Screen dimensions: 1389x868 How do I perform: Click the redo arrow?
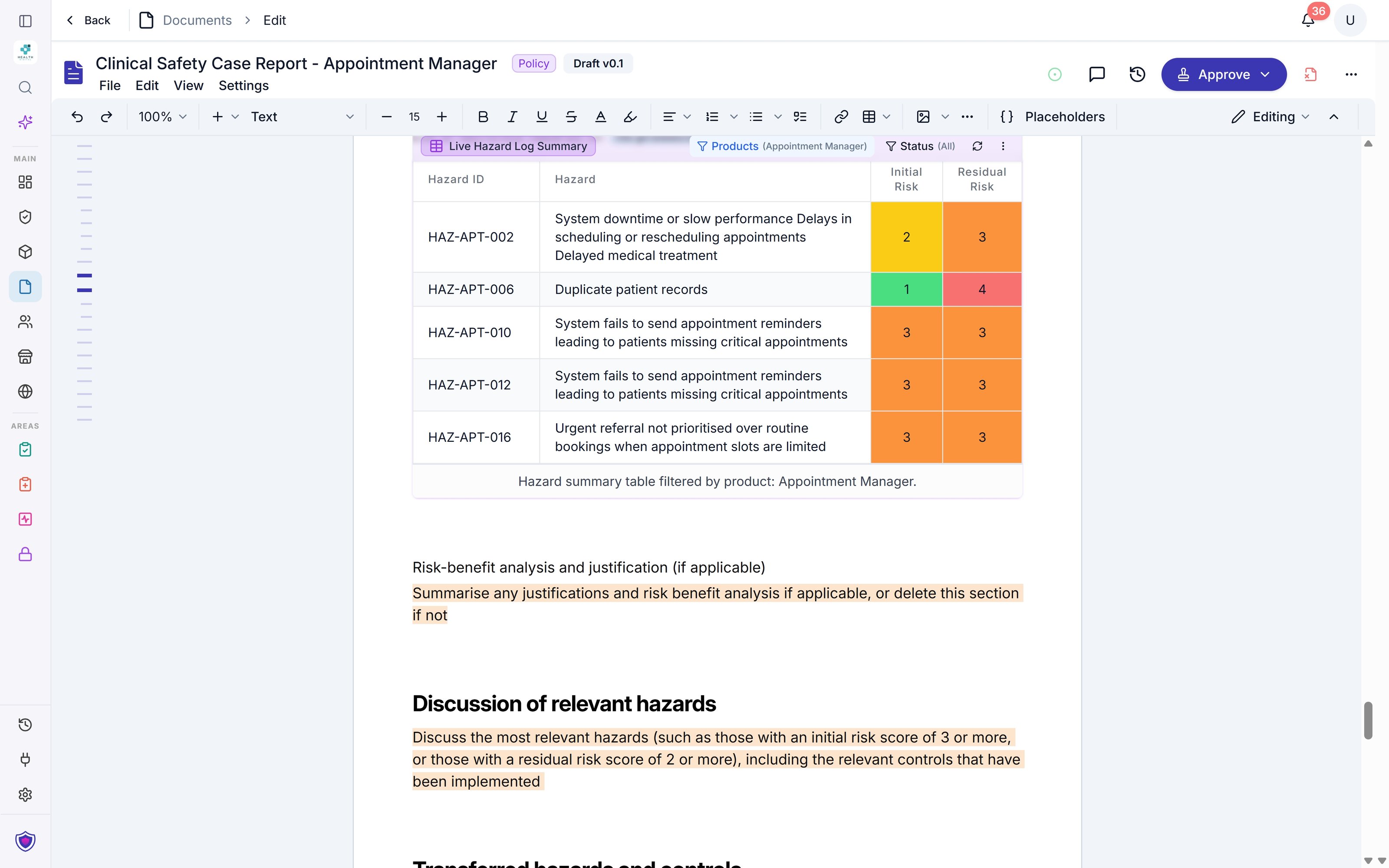[x=106, y=117]
